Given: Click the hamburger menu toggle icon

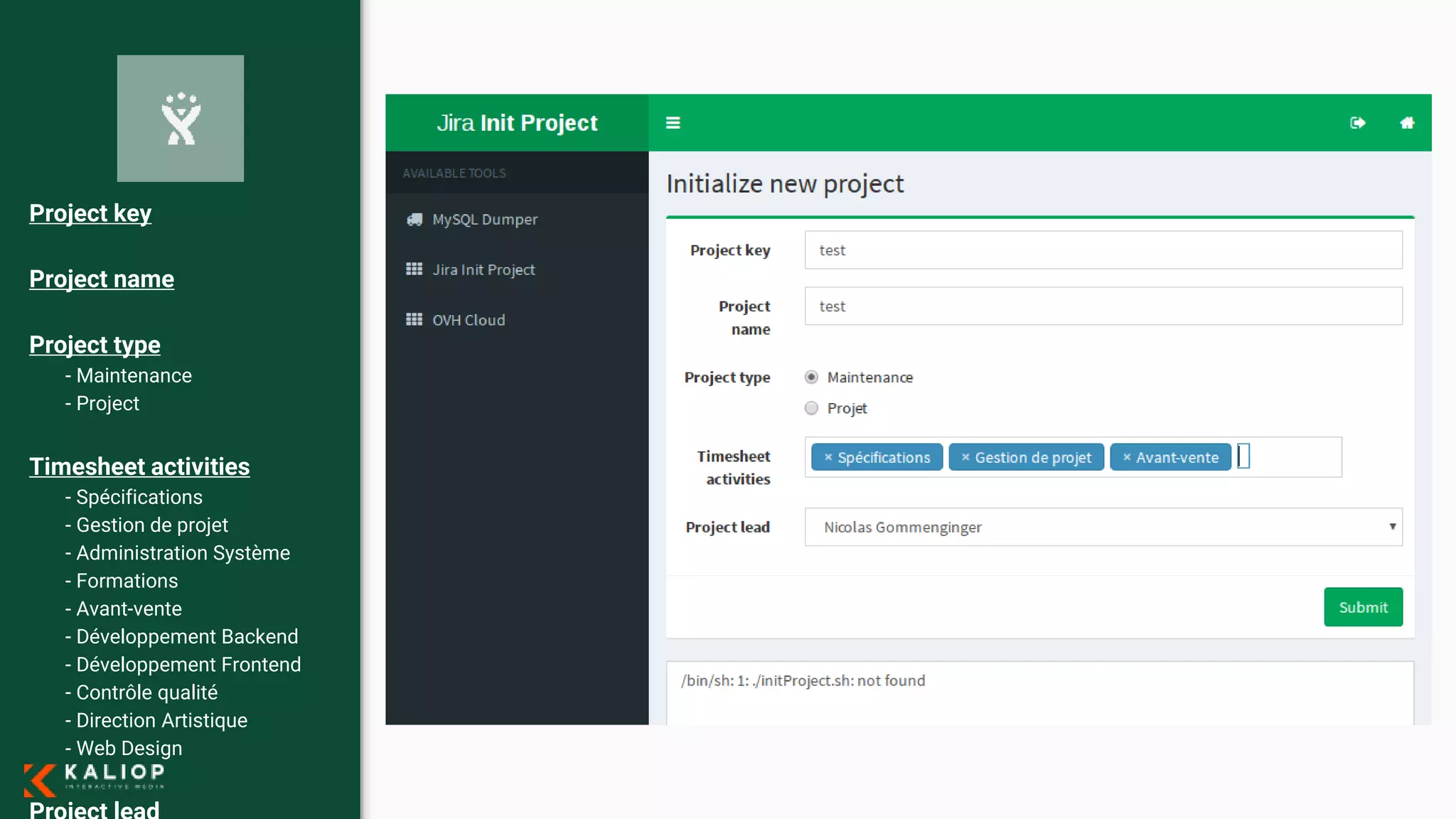Looking at the screenshot, I should 673,123.
